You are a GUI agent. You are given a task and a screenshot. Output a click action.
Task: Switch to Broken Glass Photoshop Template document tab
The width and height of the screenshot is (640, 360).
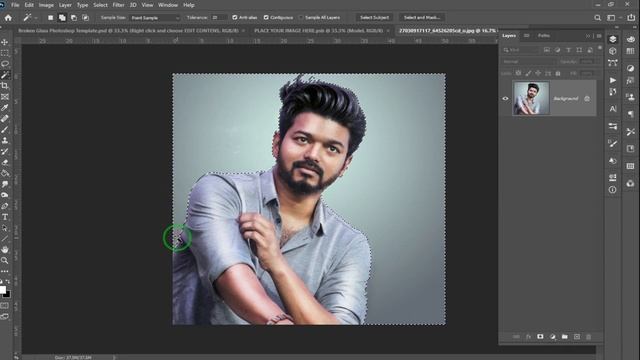[x=128, y=31]
